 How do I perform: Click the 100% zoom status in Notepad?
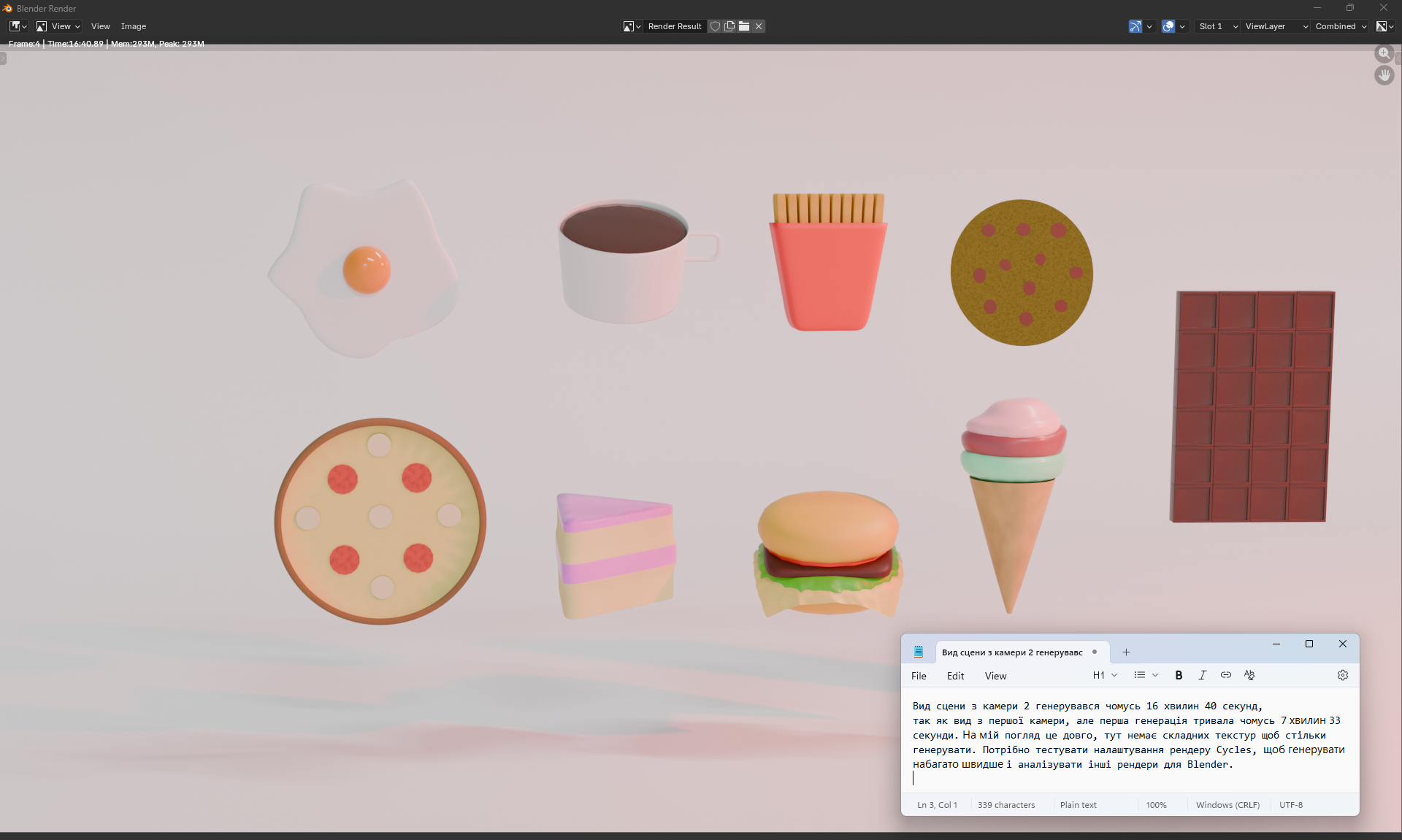tap(1156, 805)
